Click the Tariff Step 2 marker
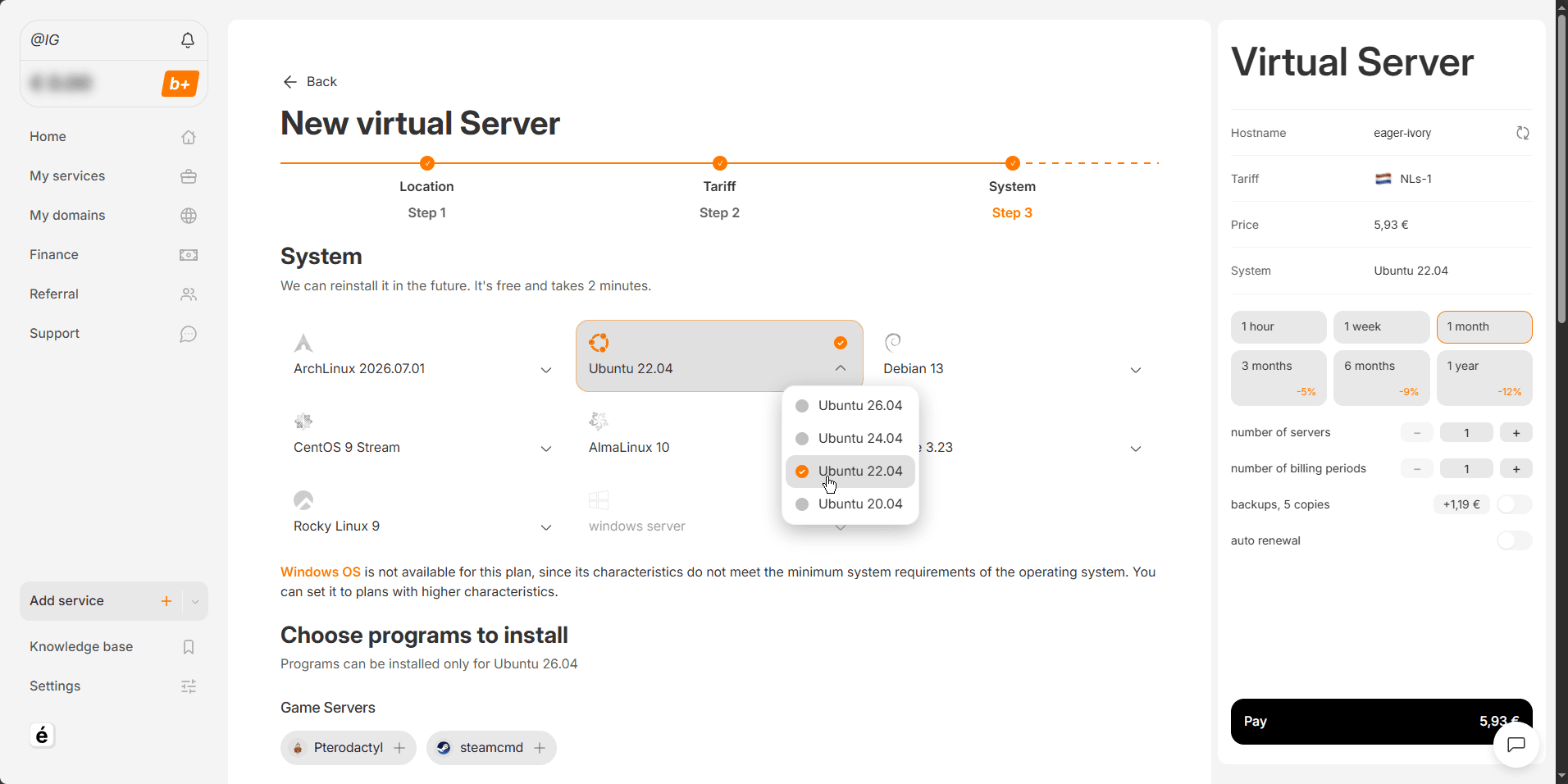Screen dimensions: 1568x784 pos(720,163)
